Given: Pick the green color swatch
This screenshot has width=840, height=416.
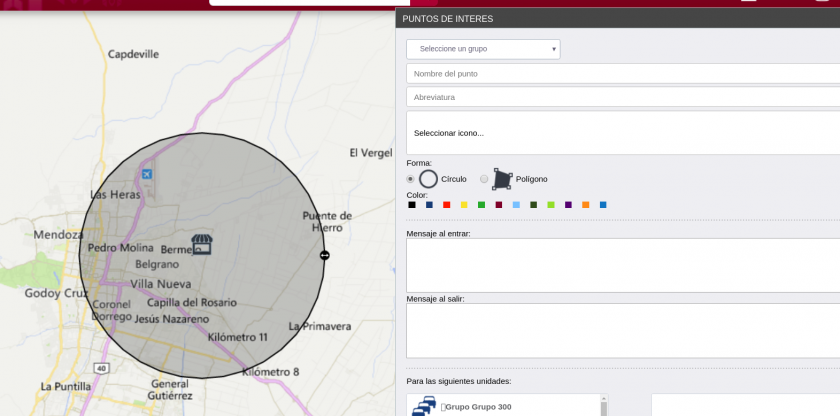Looking at the screenshot, I should [481, 205].
